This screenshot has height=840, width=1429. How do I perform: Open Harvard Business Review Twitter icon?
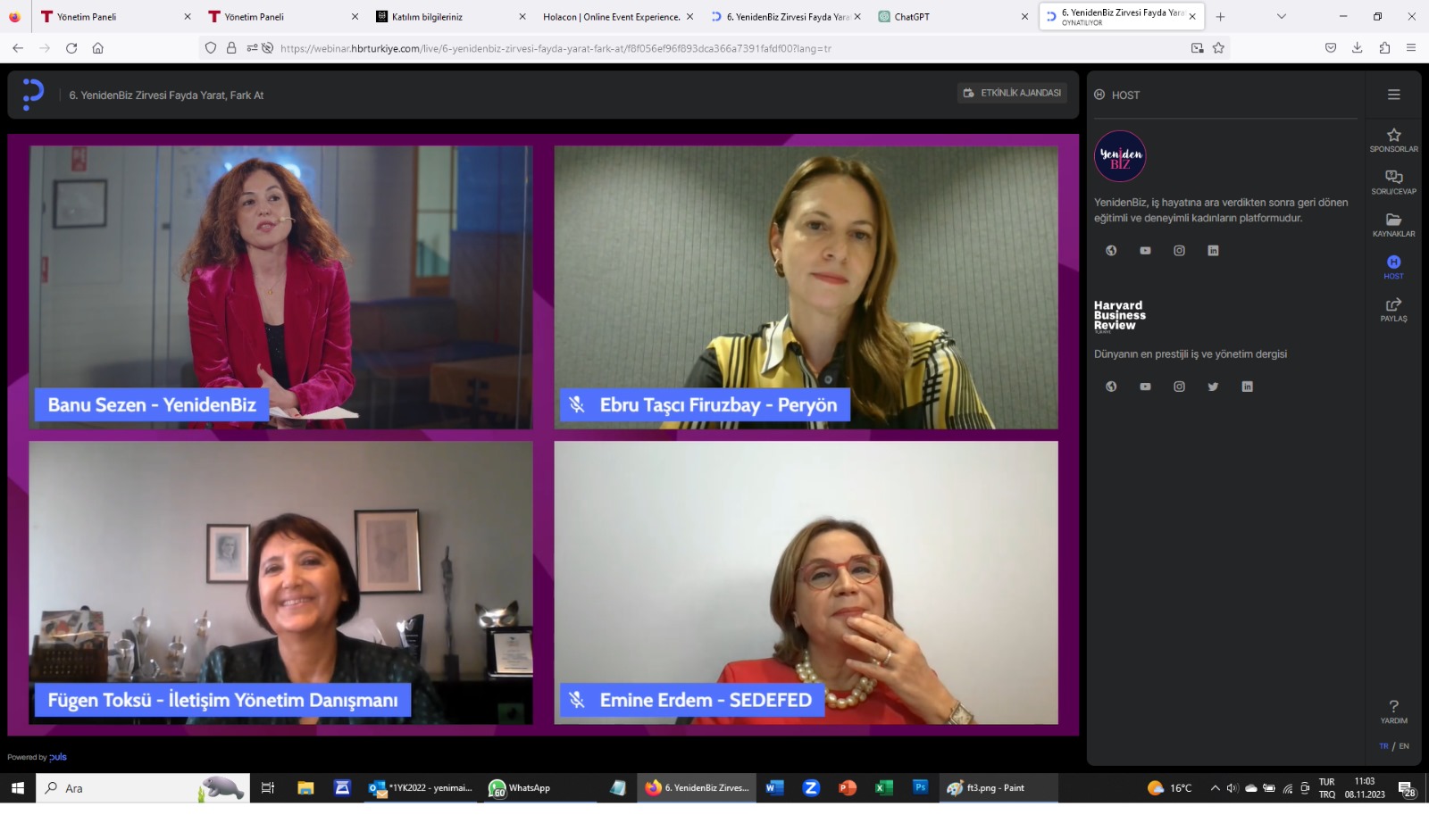click(x=1213, y=387)
